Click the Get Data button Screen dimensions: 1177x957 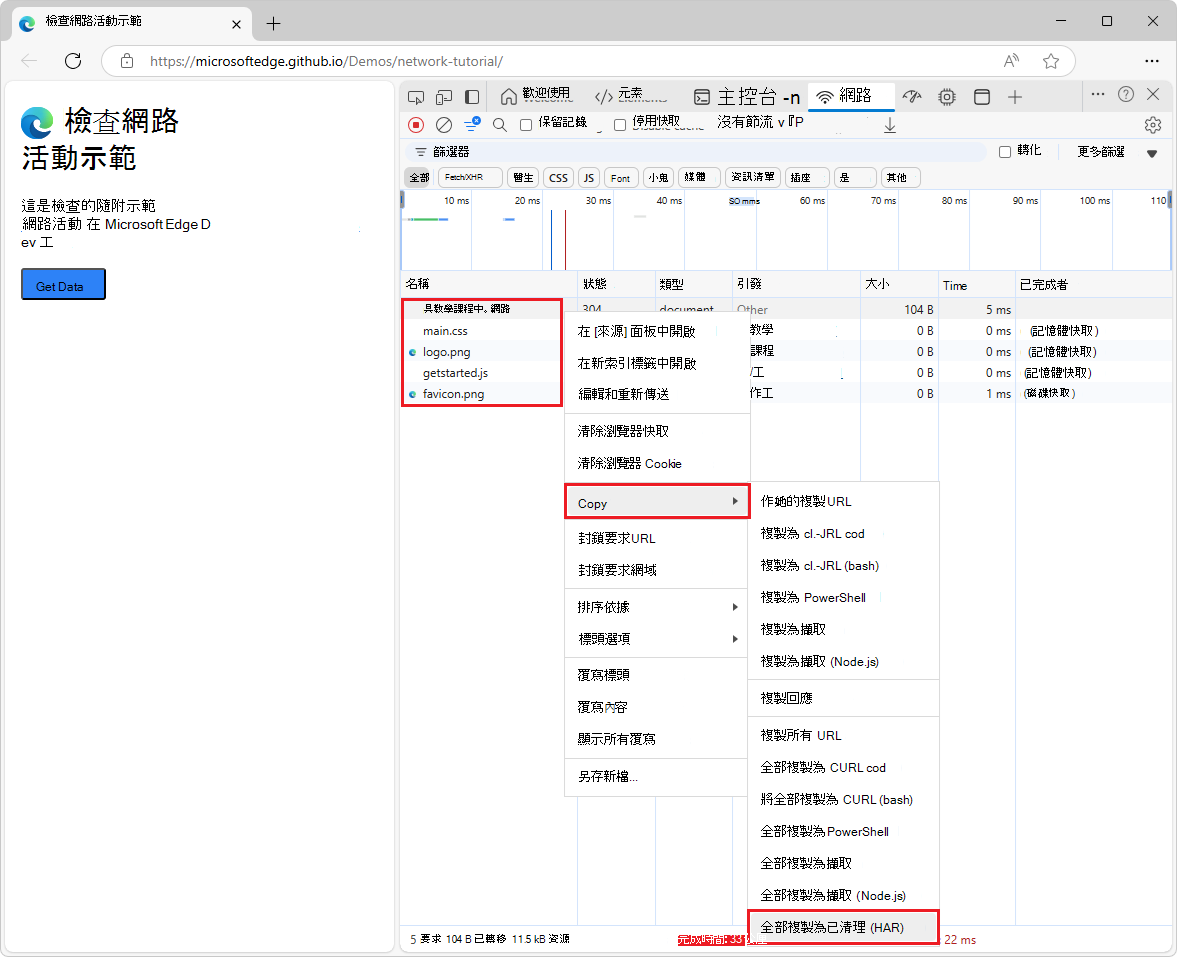pyautogui.click(x=62, y=284)
